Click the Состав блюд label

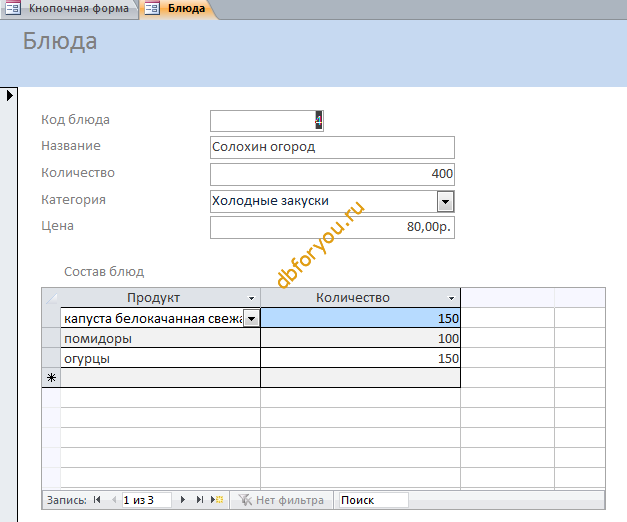104,272
